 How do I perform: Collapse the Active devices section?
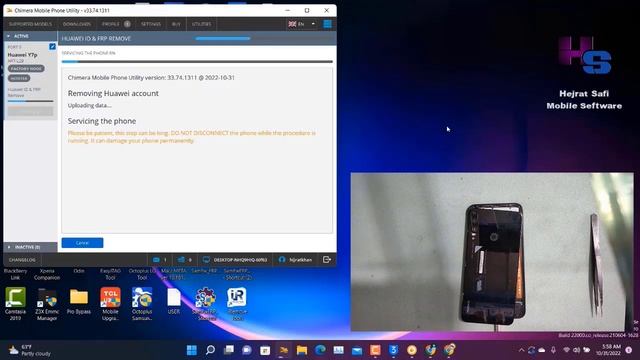30,36
